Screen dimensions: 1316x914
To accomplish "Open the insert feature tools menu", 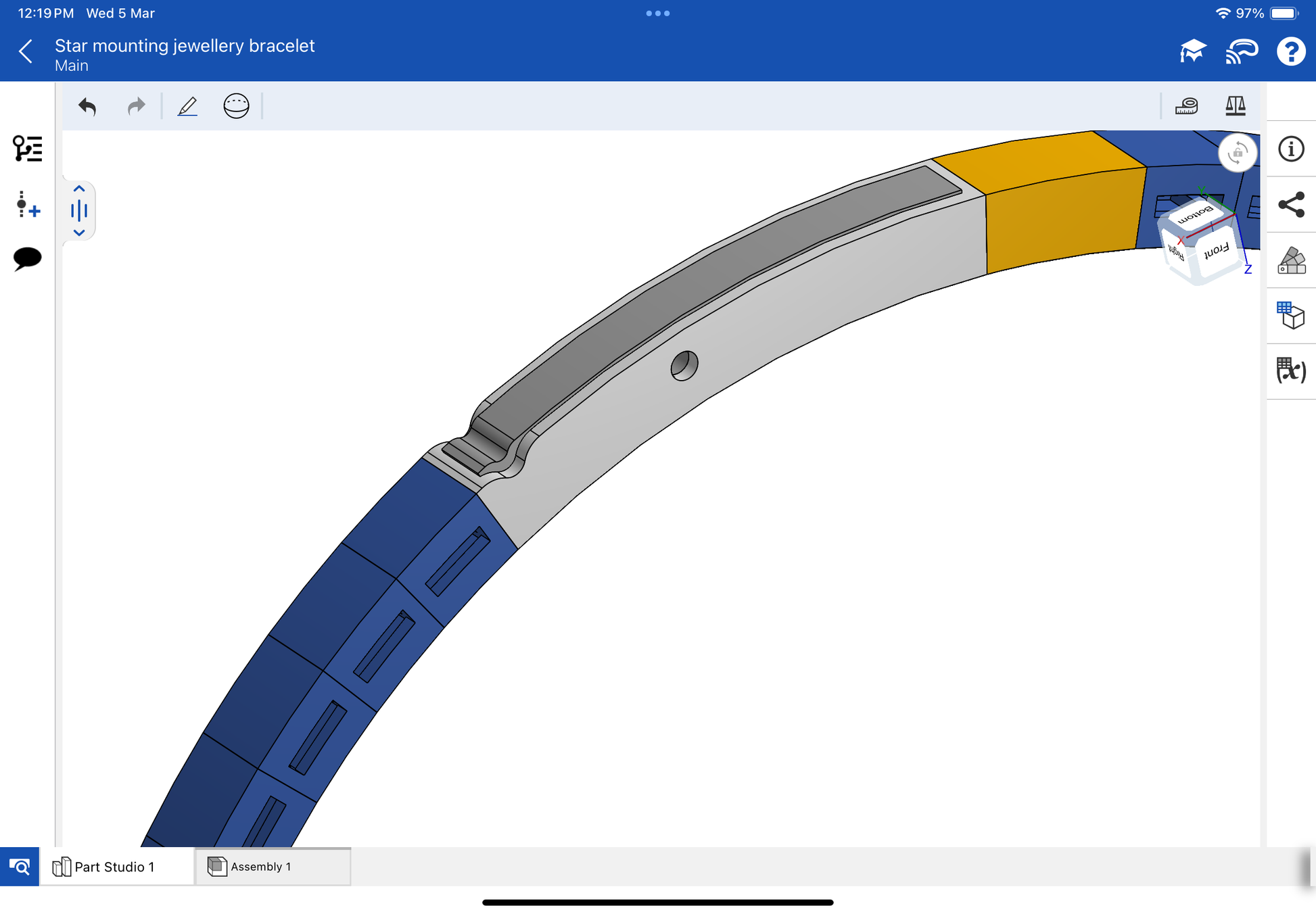I will [x=27, y=204].
